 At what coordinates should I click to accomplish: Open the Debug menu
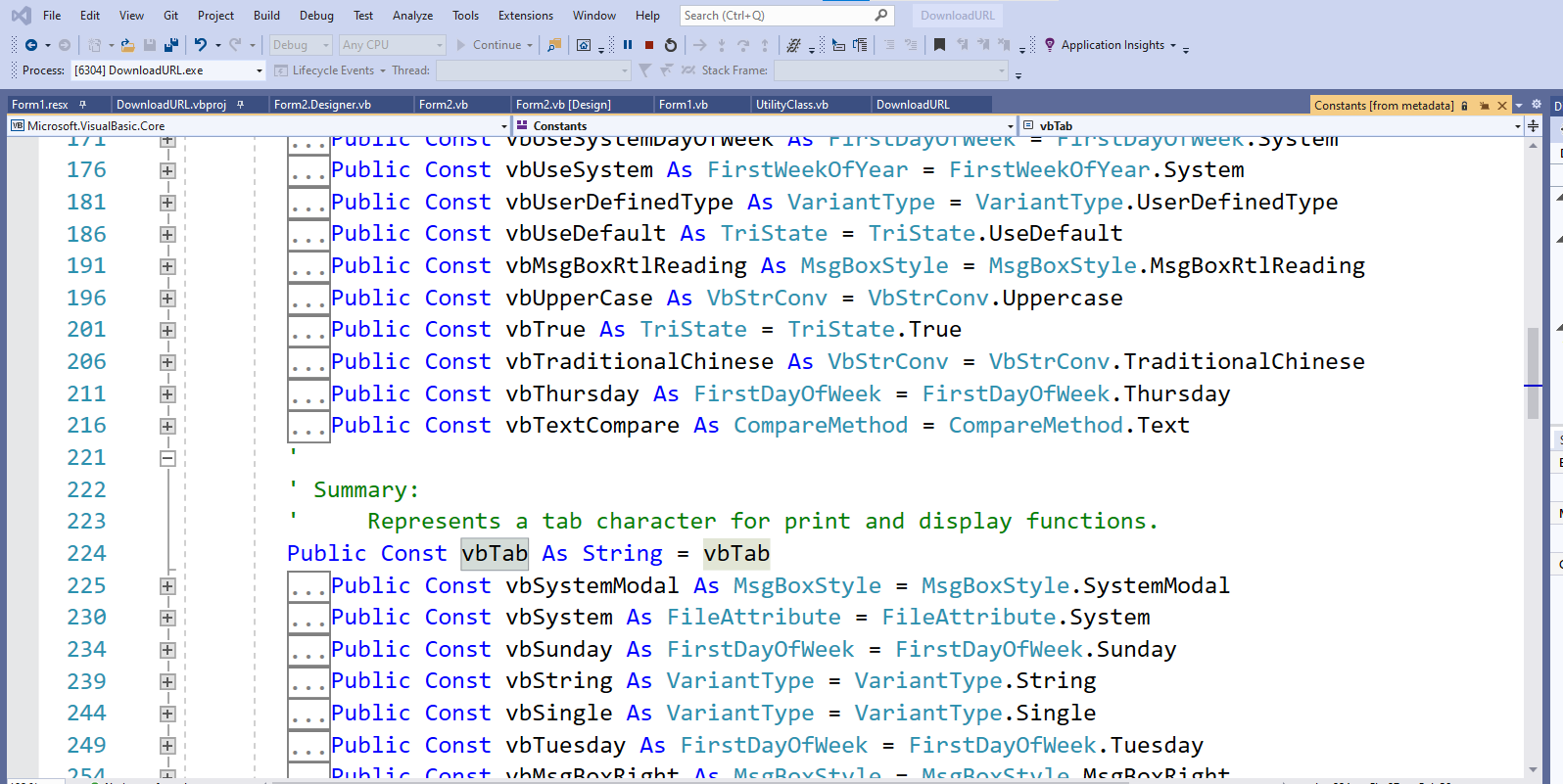(316, 16)
